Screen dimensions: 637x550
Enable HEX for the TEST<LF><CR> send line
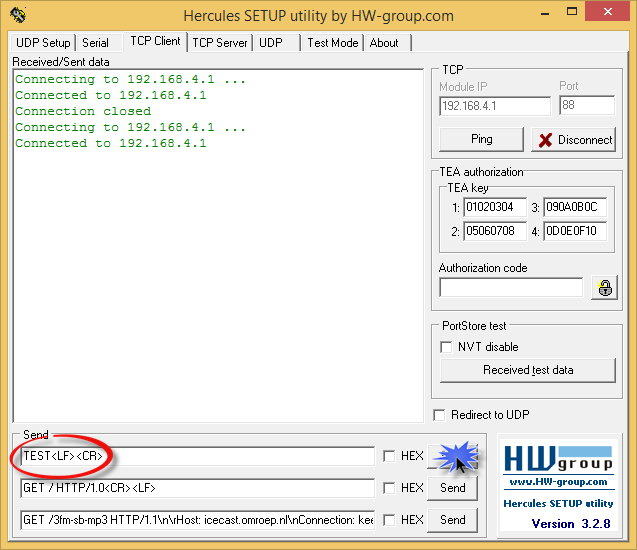pyautogui.click(x=389, y=456)
